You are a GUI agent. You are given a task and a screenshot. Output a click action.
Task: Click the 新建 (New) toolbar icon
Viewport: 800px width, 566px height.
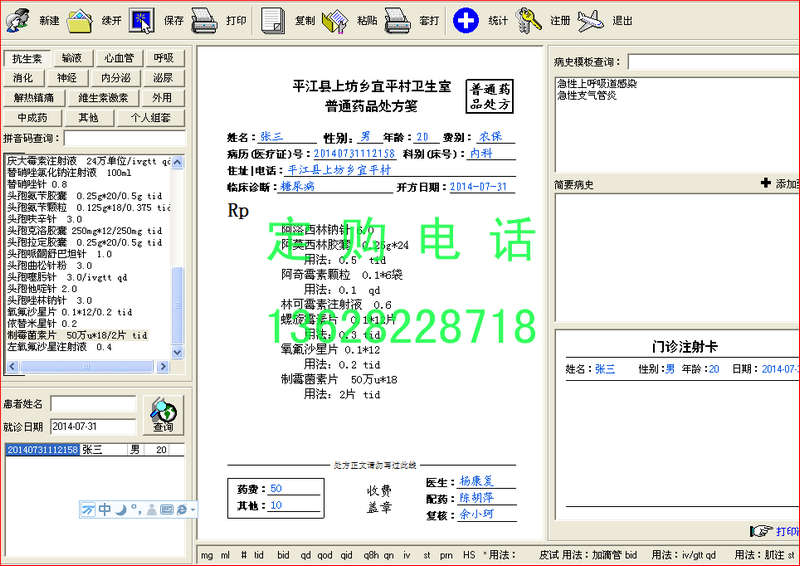tap(18, 20)
